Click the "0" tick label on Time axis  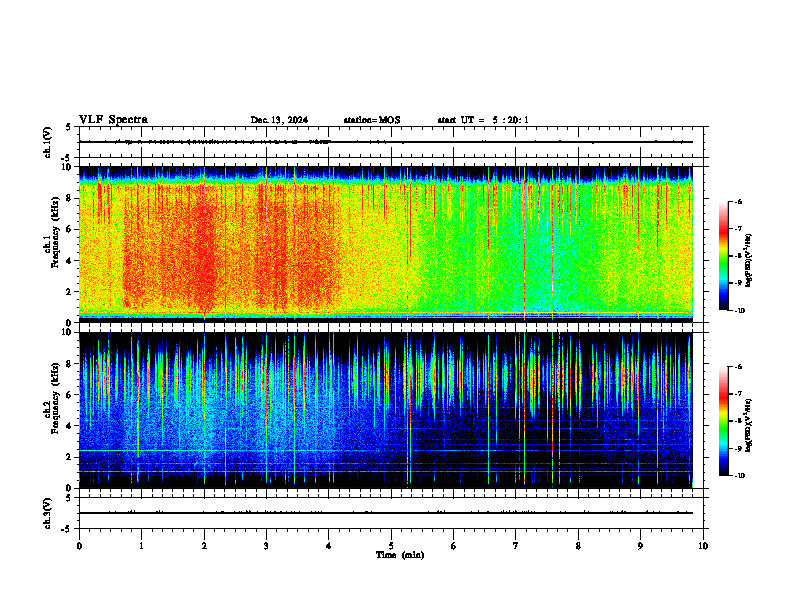pyautogui.click(x=79, y=546)
